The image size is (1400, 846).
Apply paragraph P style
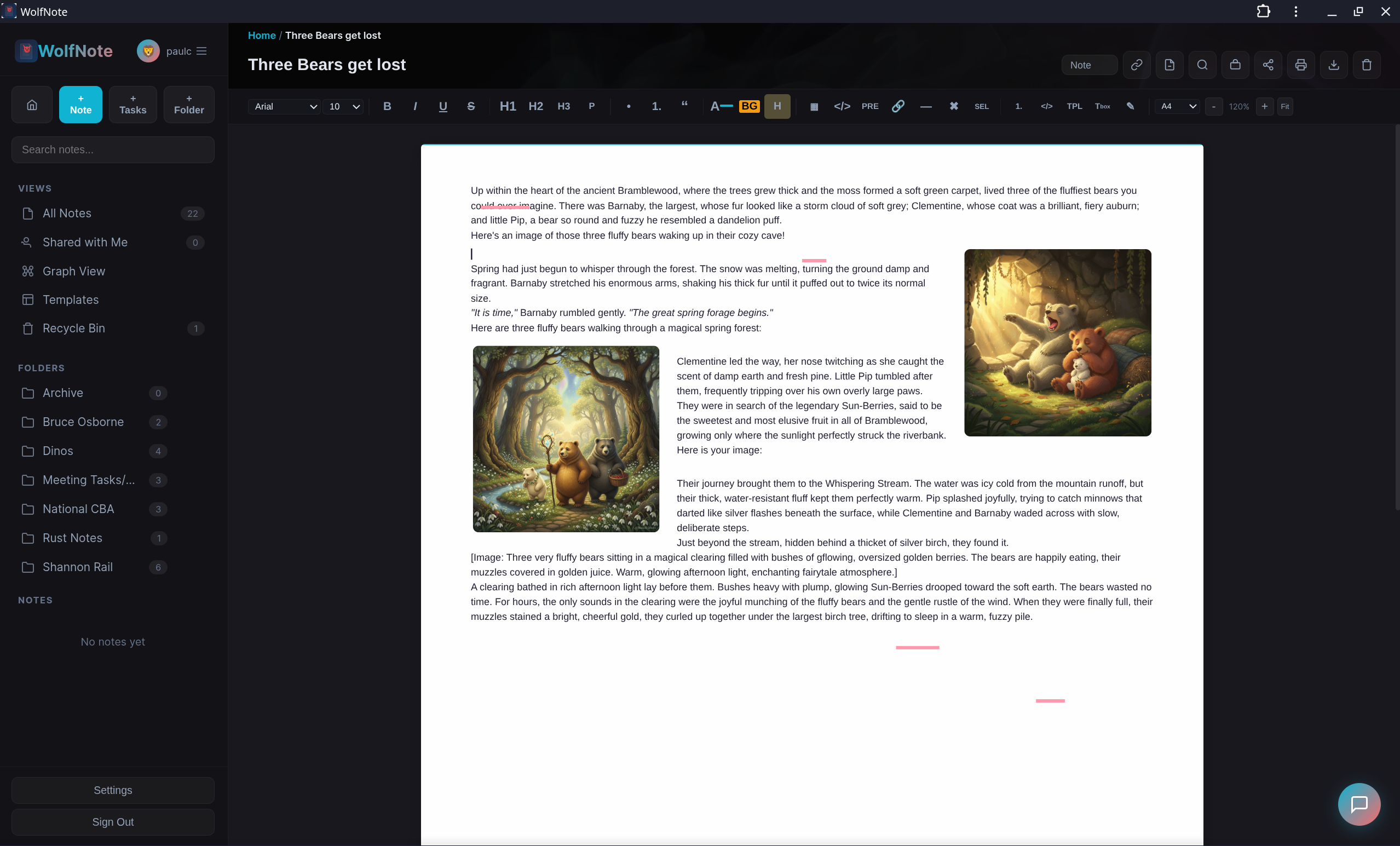coord(591,106)
